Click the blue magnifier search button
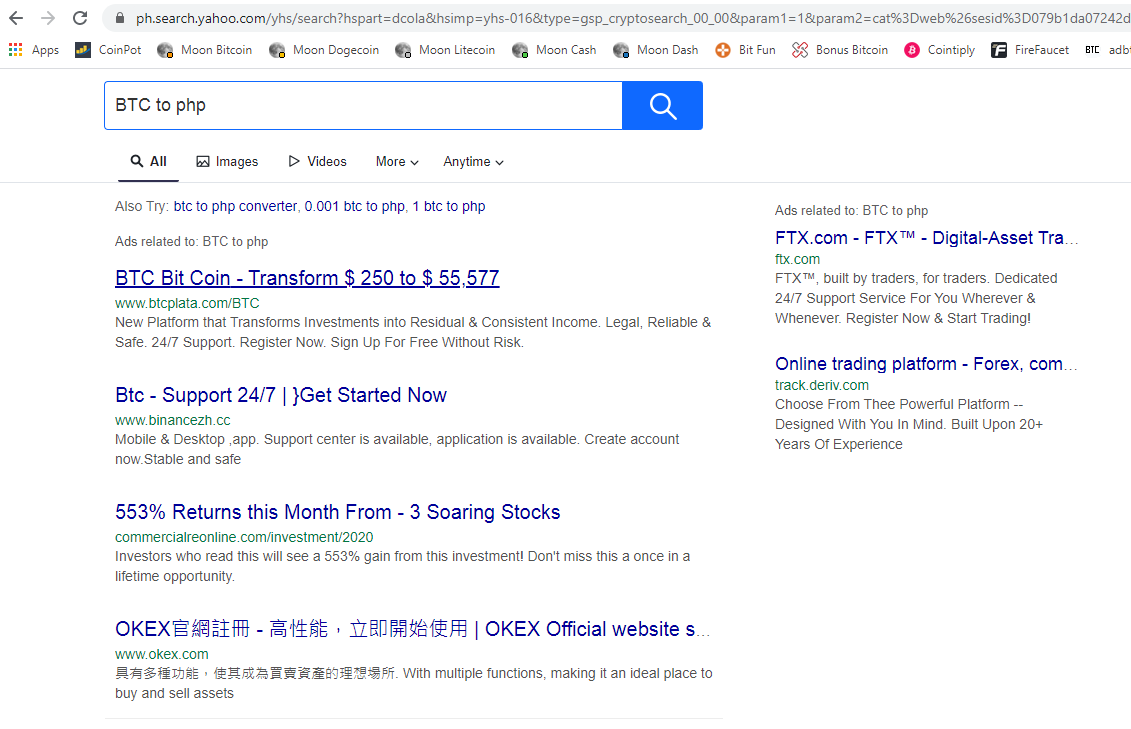This screenshot has width=1131, height=729. point(662,105)
